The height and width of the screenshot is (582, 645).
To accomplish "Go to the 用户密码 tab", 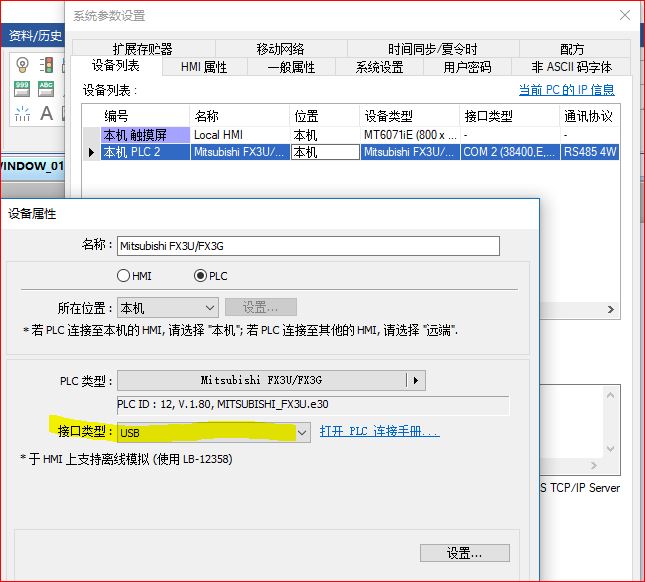I will (x=467, y=67).
